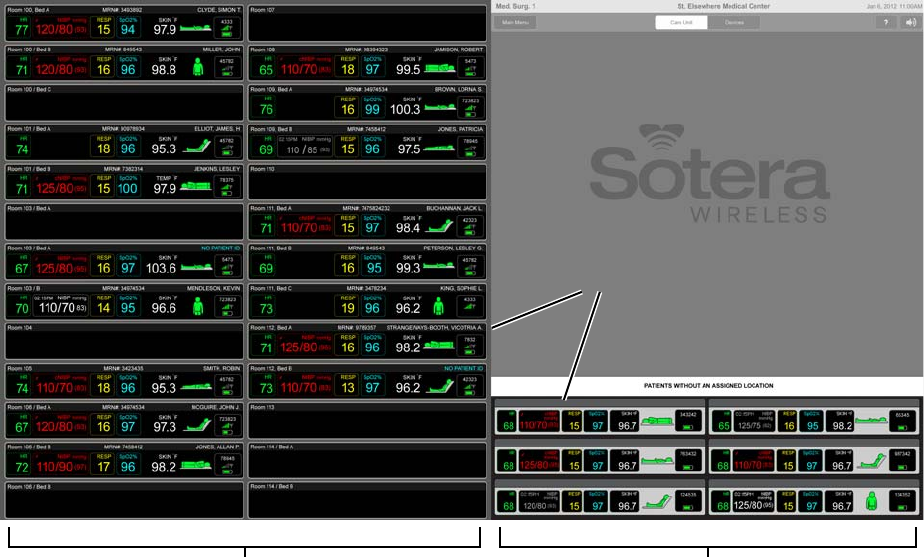Screen dimensions: 924x557
Task: Select the 103.6 skin temperature reading
Action: click(161, 268)
